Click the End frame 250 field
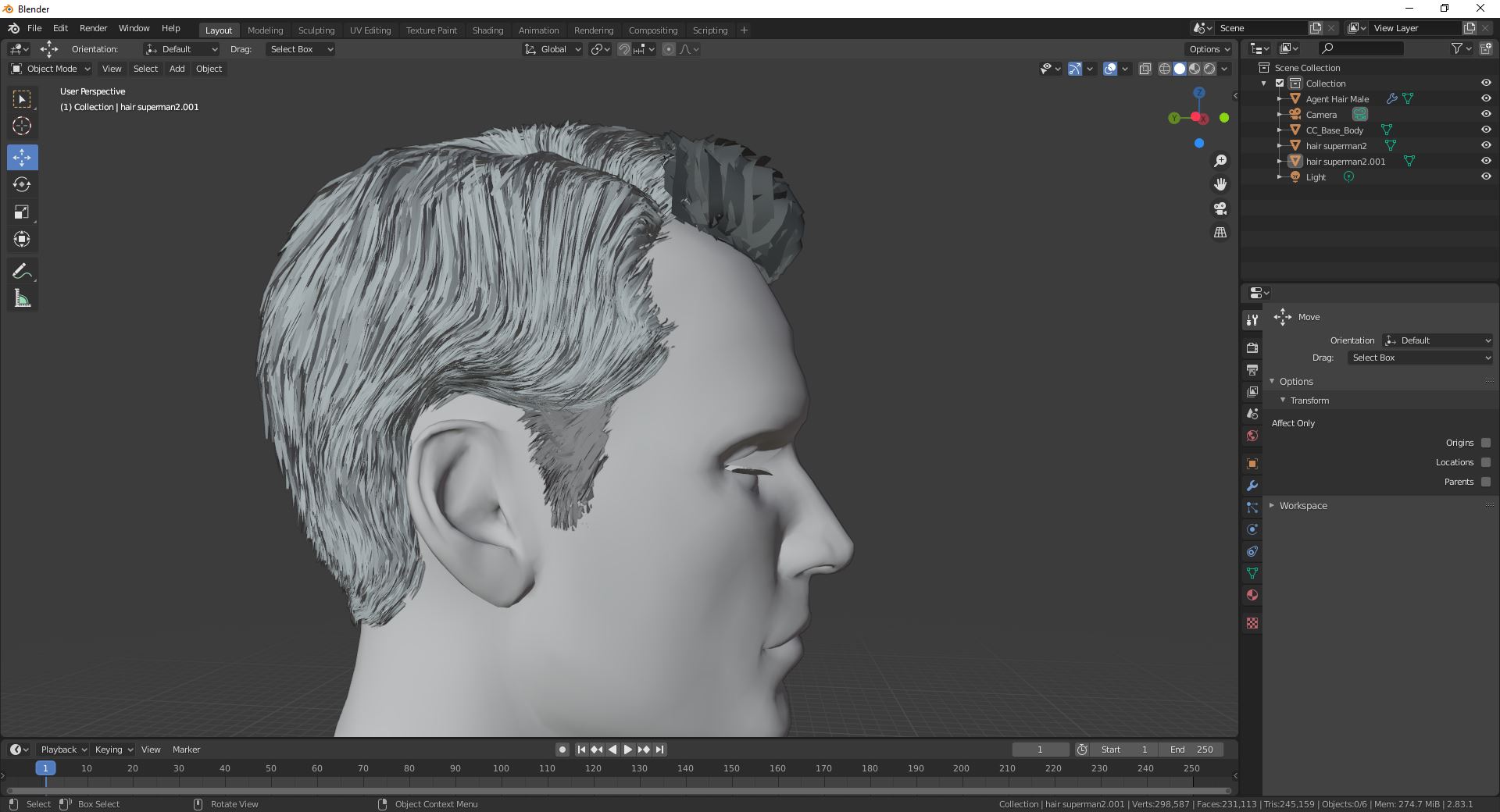Image resolution: width=1500 pixels, height=812 pixels. click(1191, 750)
